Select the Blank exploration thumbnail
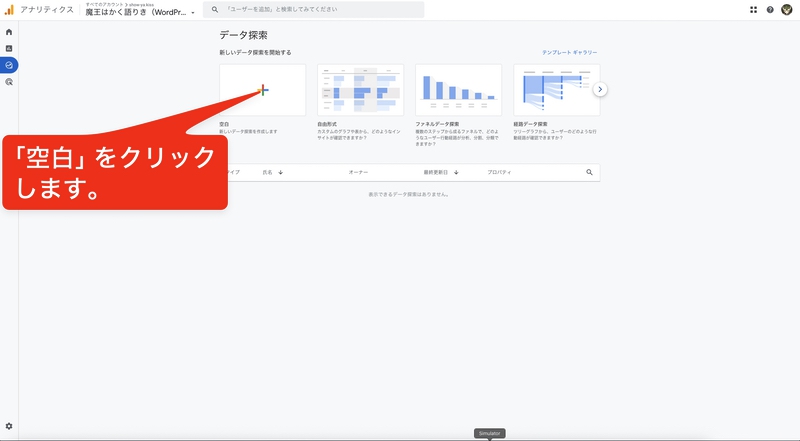The image size is (800, 441). point(263,90)
